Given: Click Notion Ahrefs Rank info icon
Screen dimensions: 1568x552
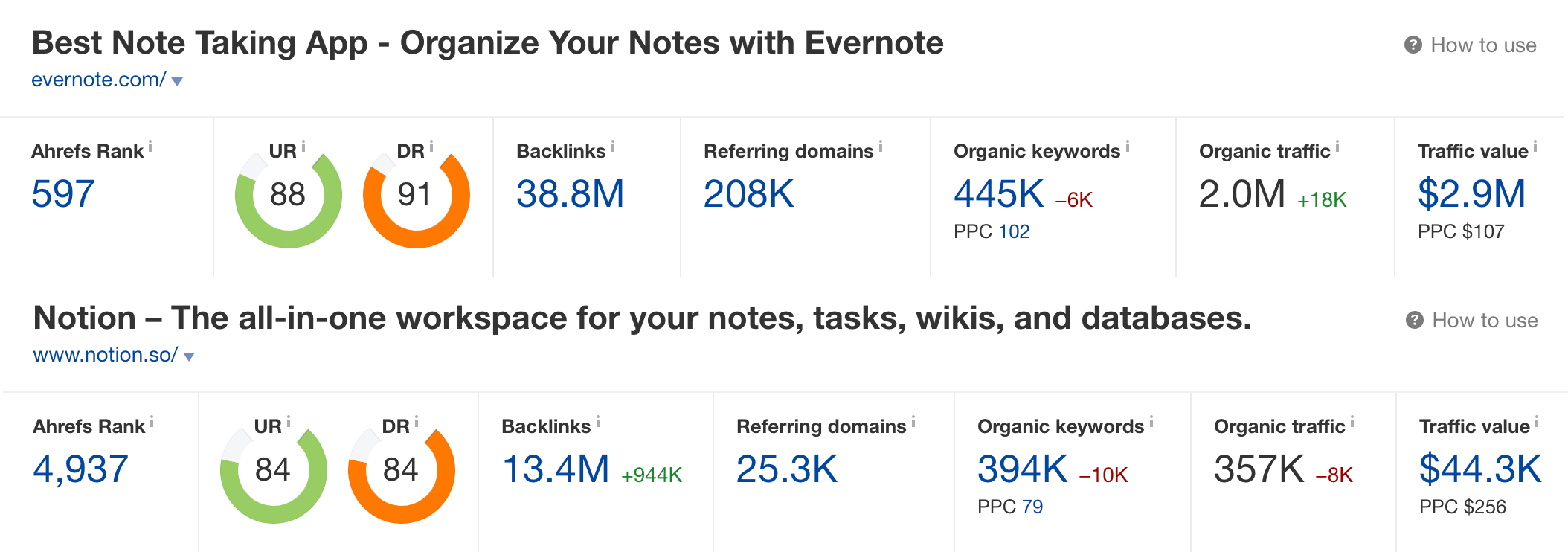Looking at the screenshot, I should point(152,422).
